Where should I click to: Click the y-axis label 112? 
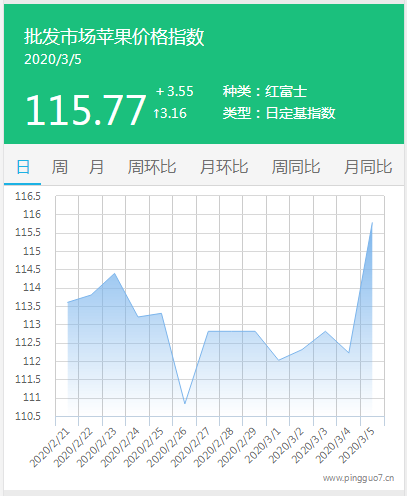(x=32, y=361)
